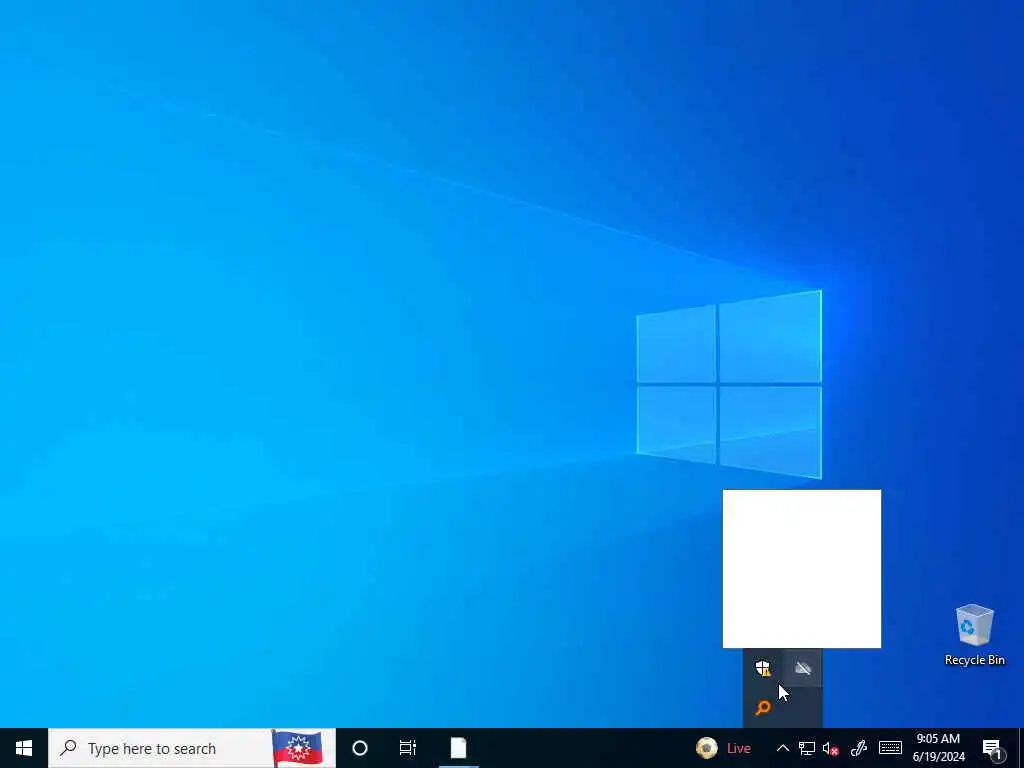
Task: Open the Windows Start menu
Action: click(x=24, y=748)
